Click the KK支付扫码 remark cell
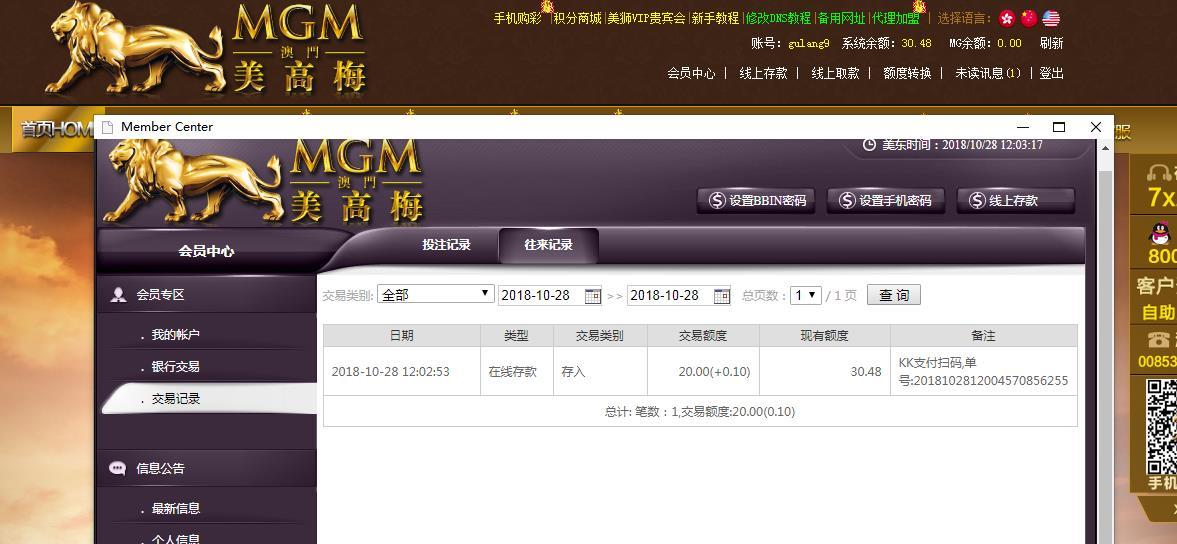Screen dimensions: 1177x544 pos(983,371)
